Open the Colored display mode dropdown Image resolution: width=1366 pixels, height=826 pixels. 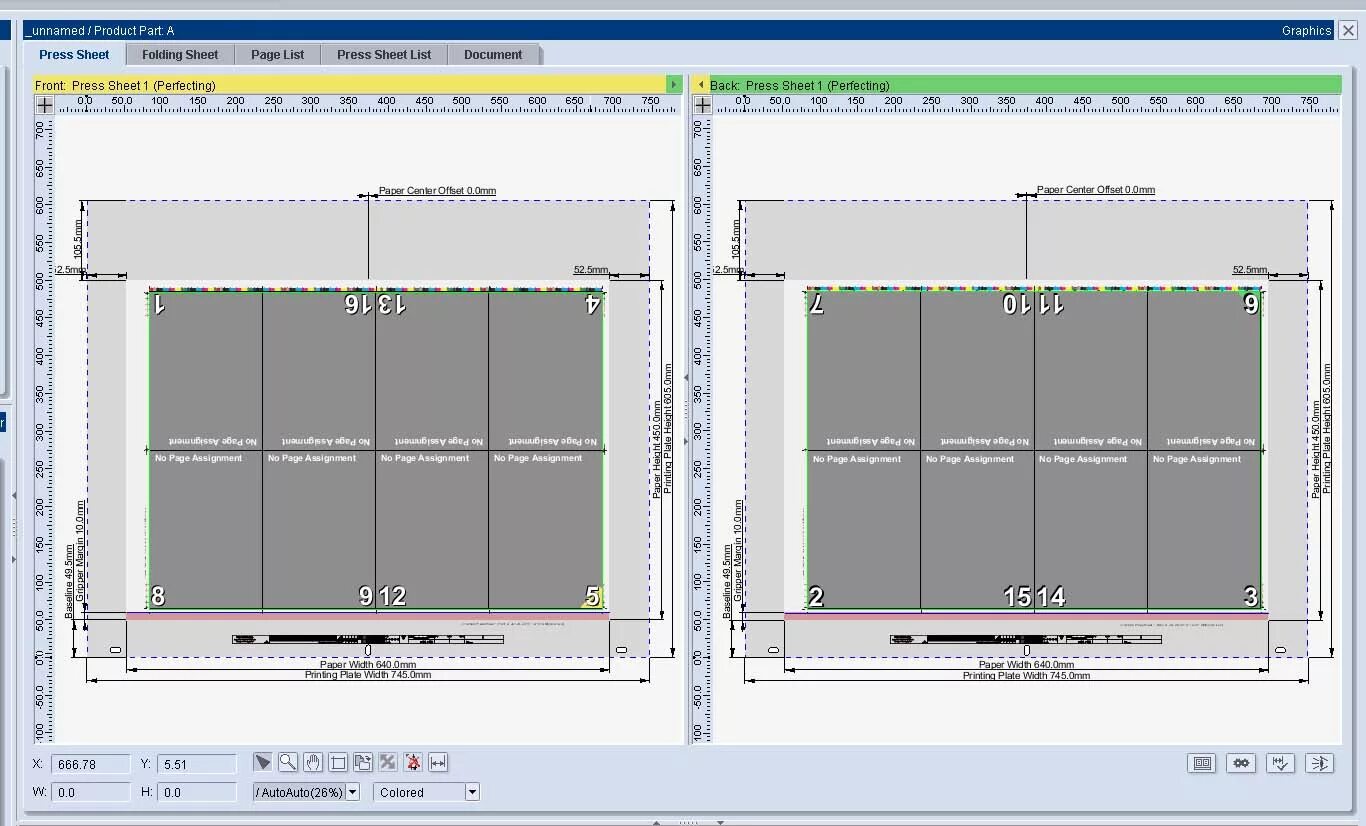[472, 792]
